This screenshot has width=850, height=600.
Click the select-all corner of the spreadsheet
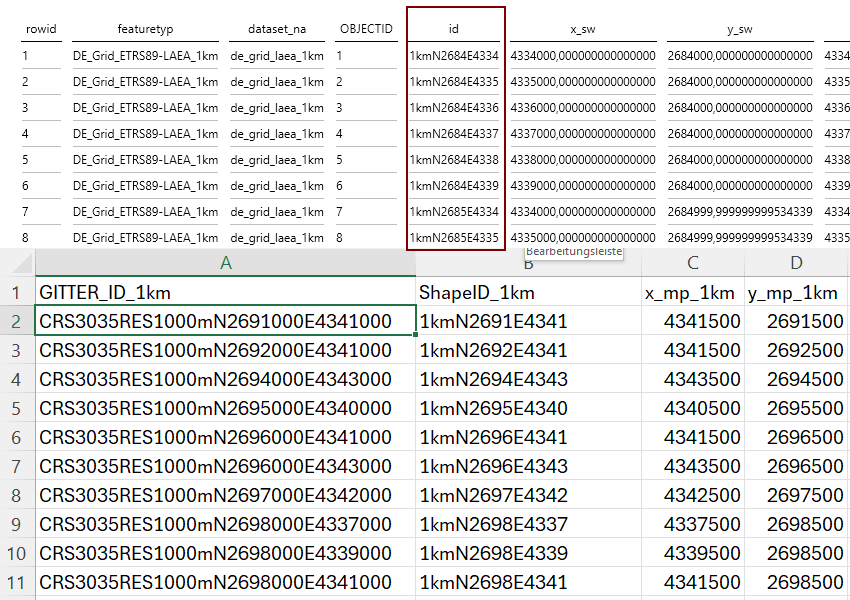tap(17, 263)
